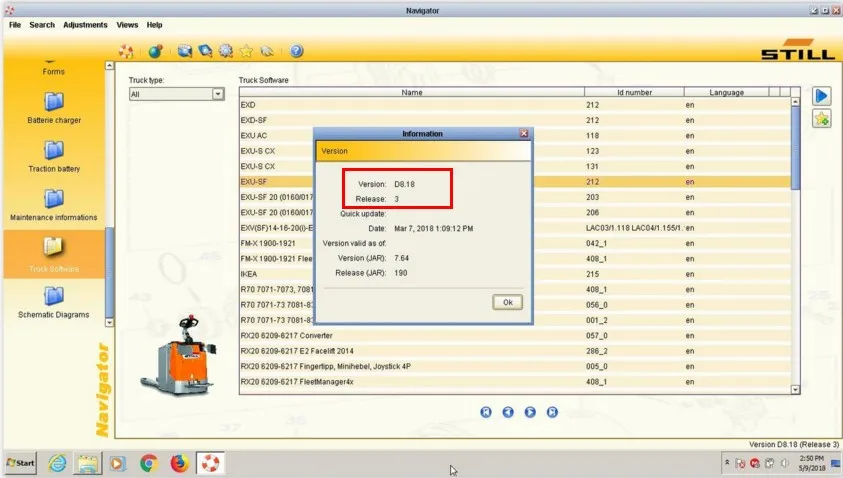Go to last page with navigation arrow
The width and height of the screenshot is (843, 478).
coord(552,412)
